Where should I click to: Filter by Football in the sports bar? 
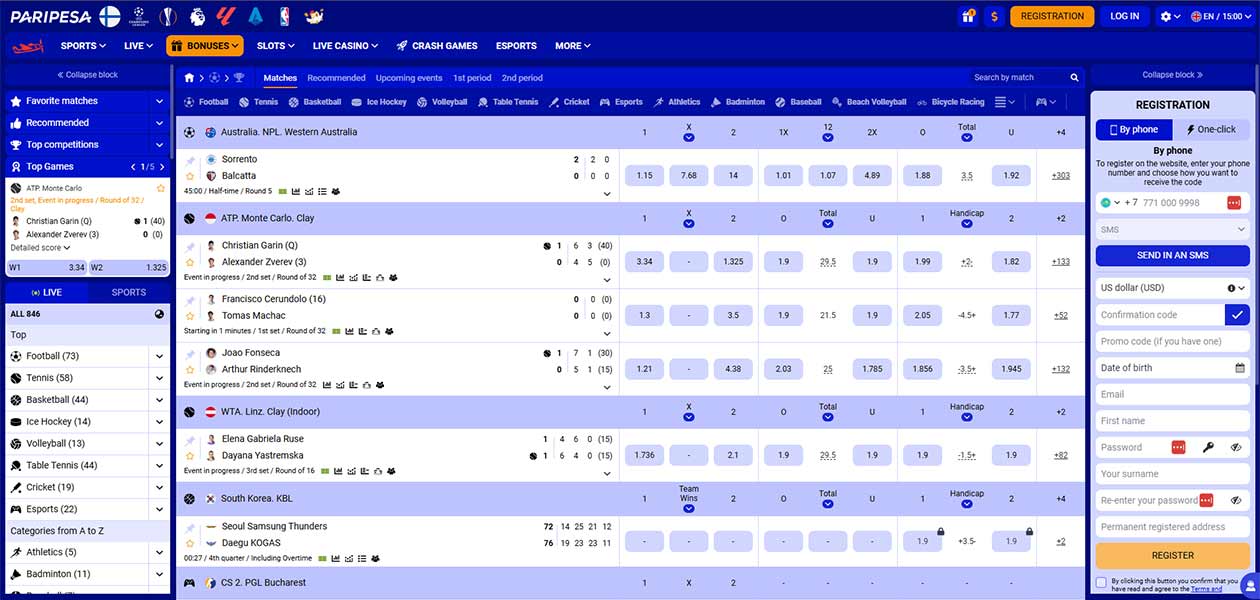tap(206, 102)
